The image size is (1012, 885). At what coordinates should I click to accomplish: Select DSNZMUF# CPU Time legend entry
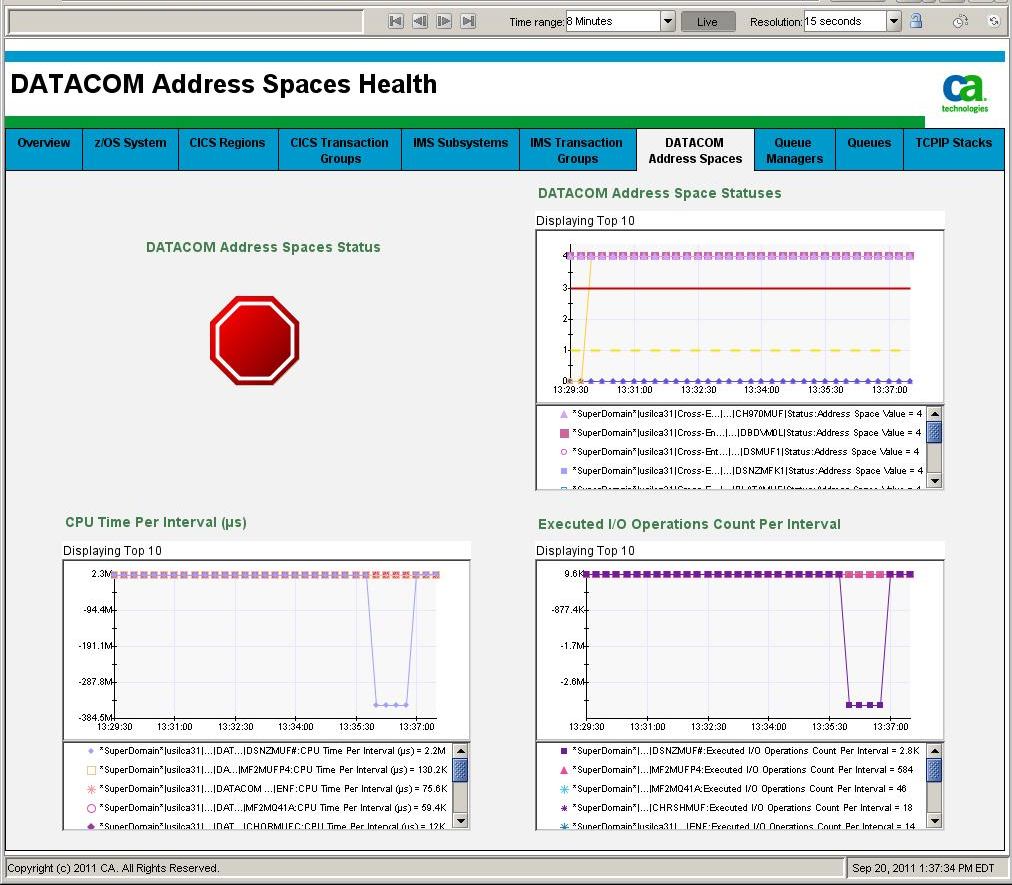[x=267, y=751]
